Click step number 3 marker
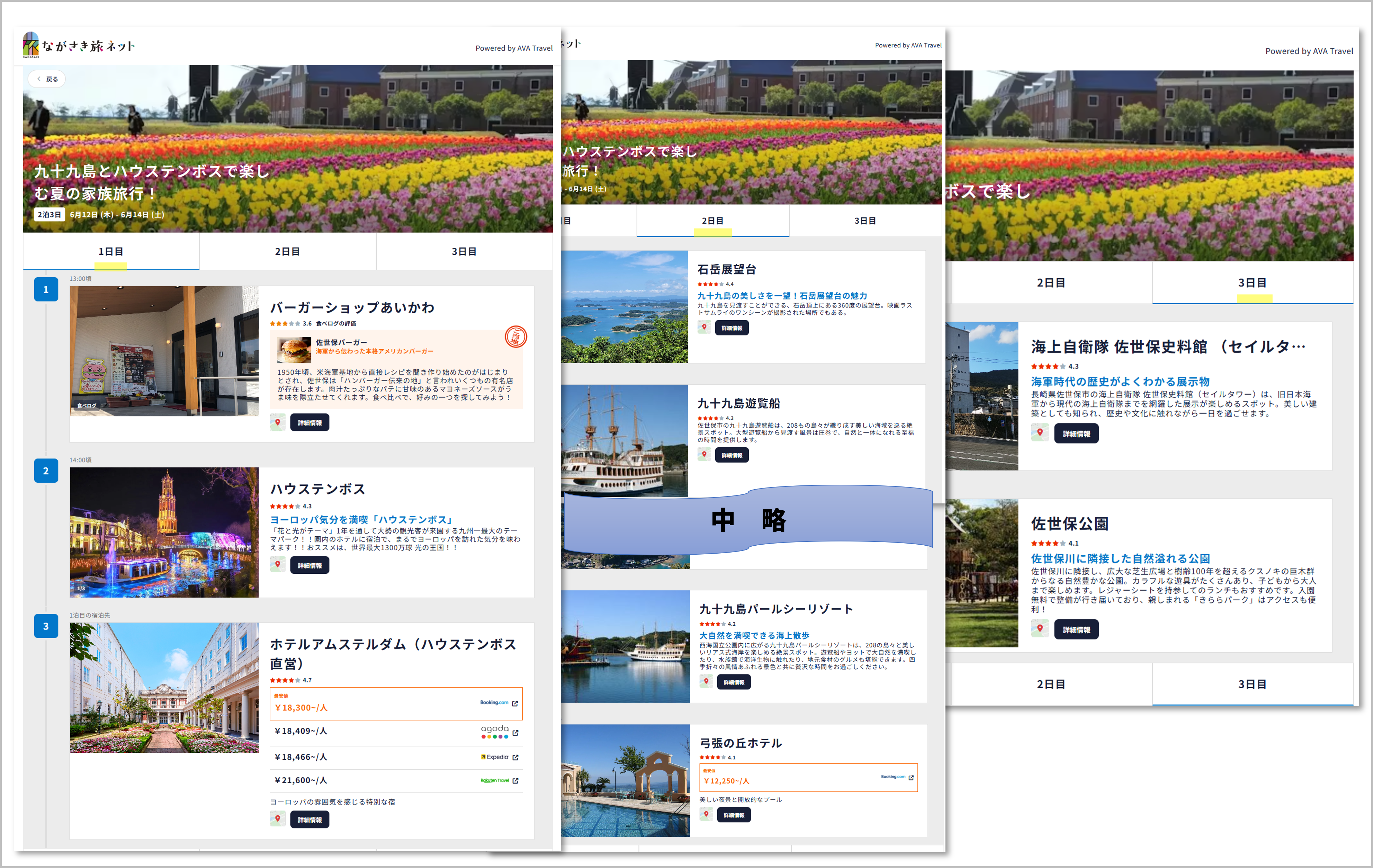The width and height of the screenshot is (1373, 868). [46, 626]
